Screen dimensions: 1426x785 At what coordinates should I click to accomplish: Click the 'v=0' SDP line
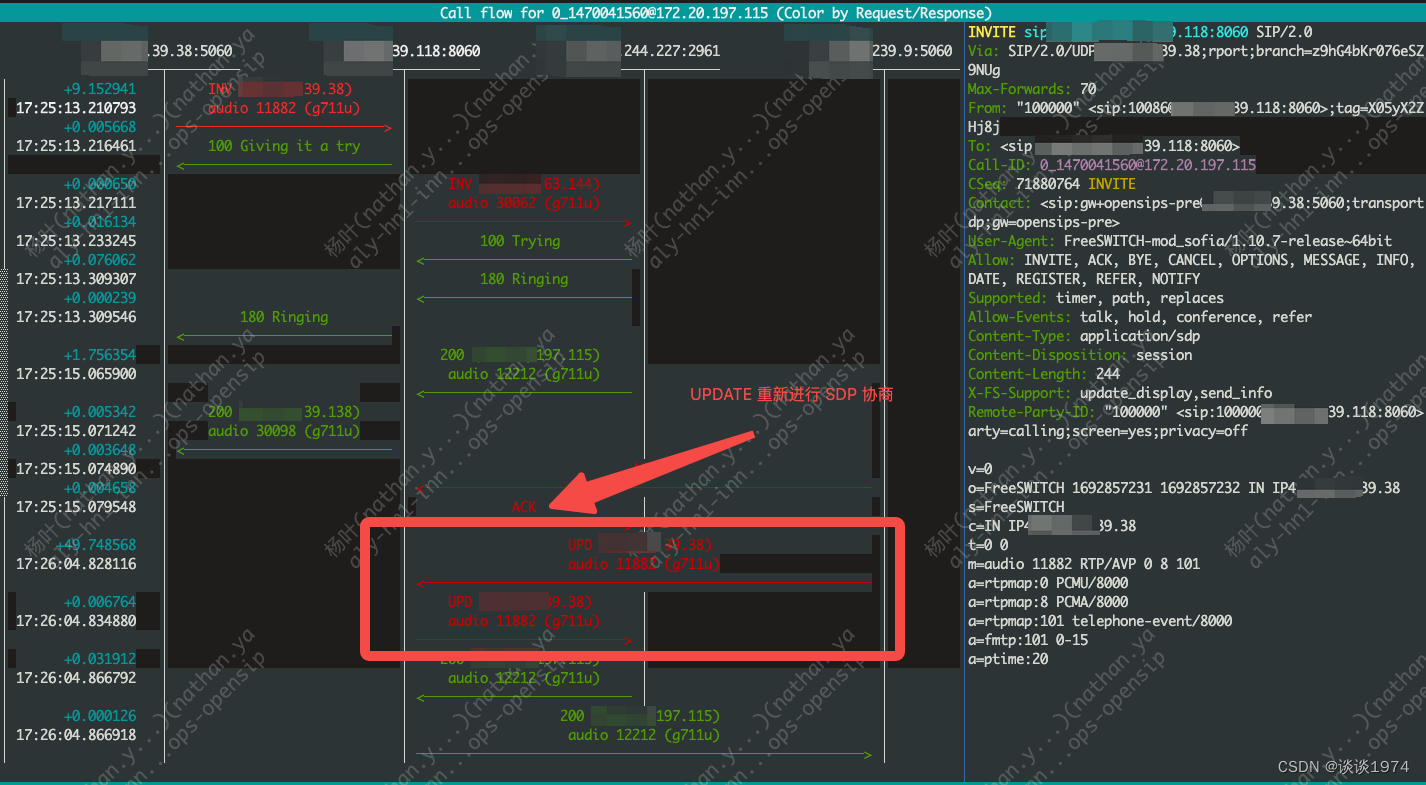coord(980,469)
